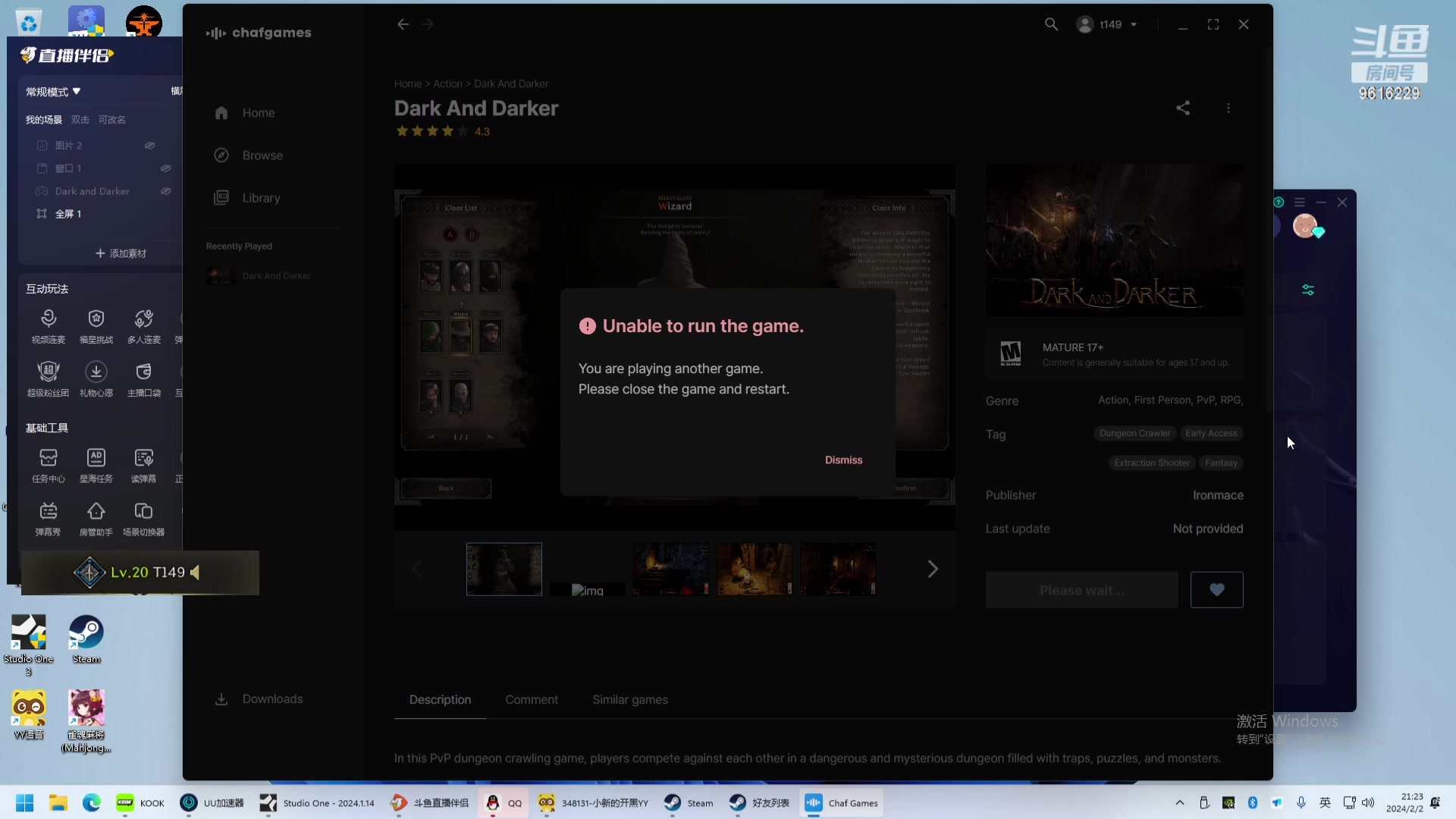The width and height of the screenshot is (1456, 819).
Task: Open the Steam desktop shortcut
Action: 86,640
